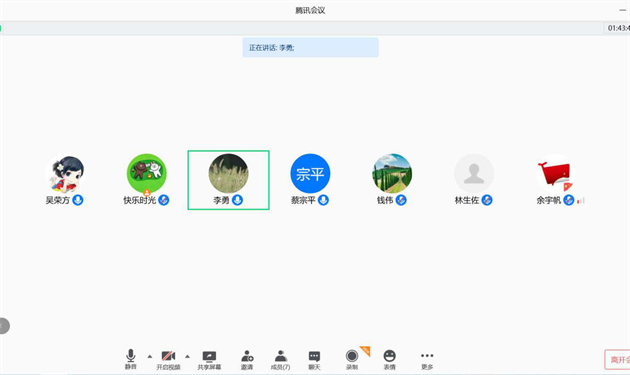Open the 表情 emoji reactions
Screen dimensions: 630x375
pos(389,359)
